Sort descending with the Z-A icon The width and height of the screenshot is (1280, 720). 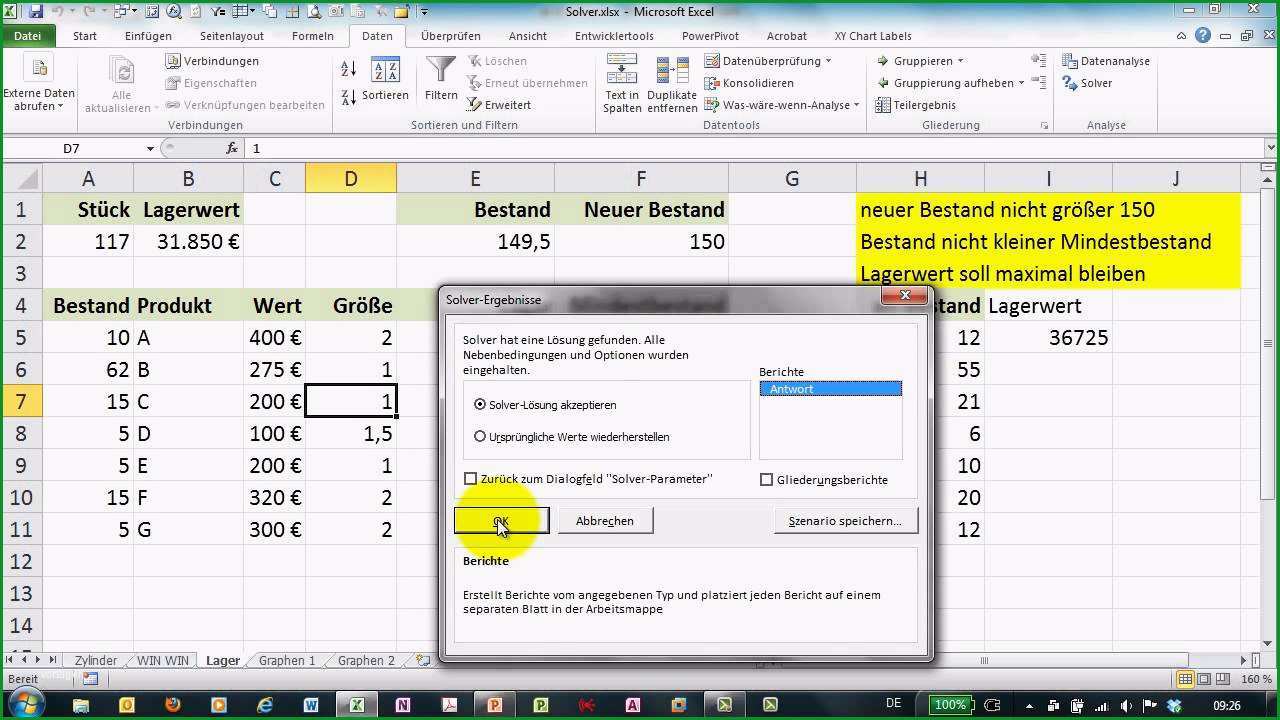pyautogui.click(x=349, y=97)
